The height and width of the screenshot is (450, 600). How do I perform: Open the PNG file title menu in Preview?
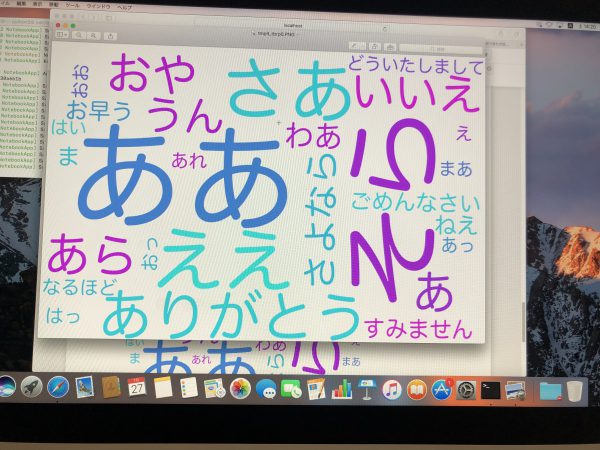[274, 34]
